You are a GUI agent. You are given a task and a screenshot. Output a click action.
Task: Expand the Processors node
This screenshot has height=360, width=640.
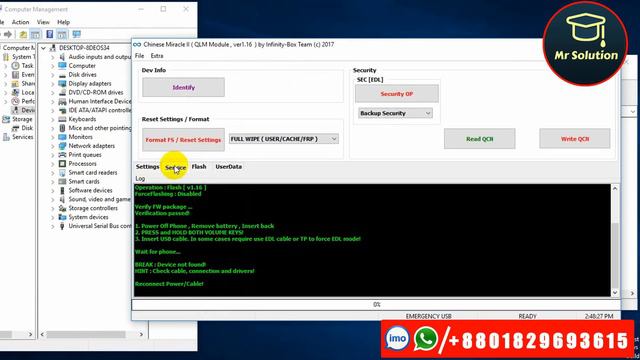53,164
